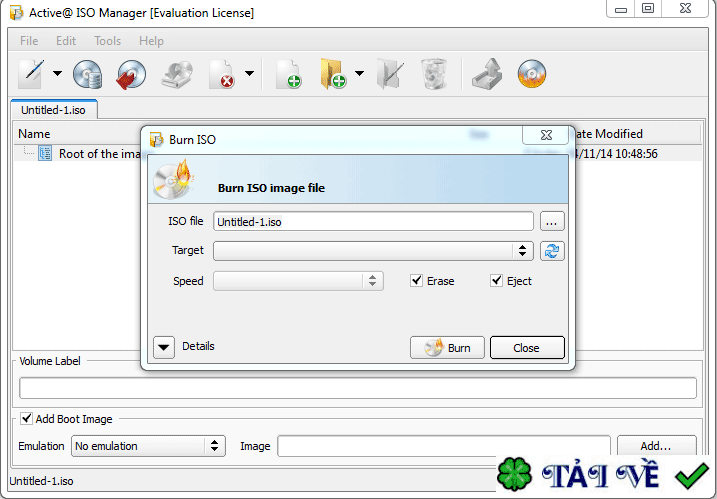Expand the Details section arrow

click(164, 348)
